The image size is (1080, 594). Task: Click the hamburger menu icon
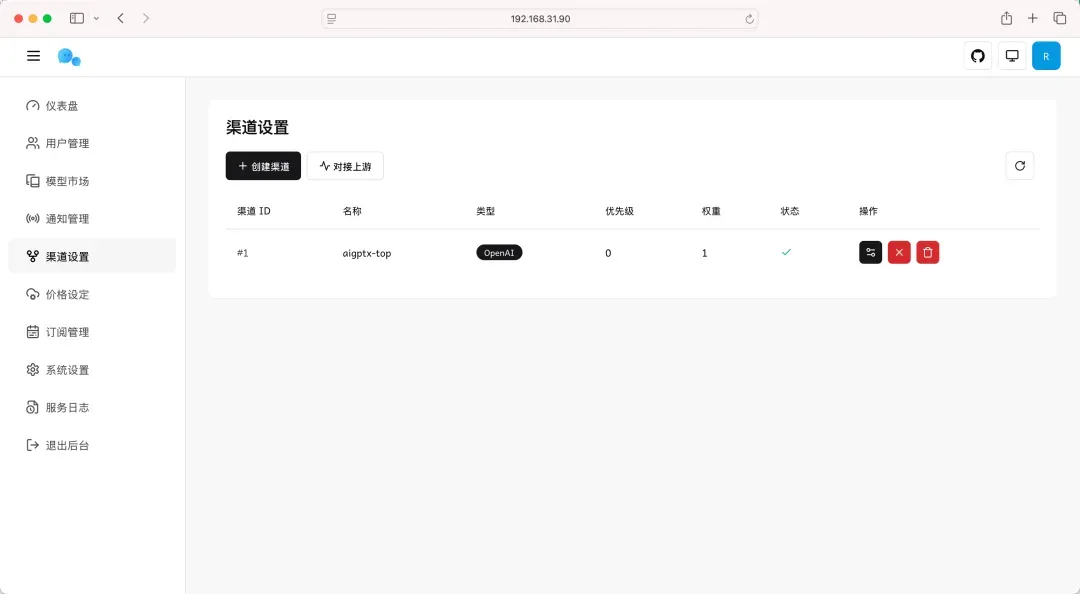pos(34,56)
